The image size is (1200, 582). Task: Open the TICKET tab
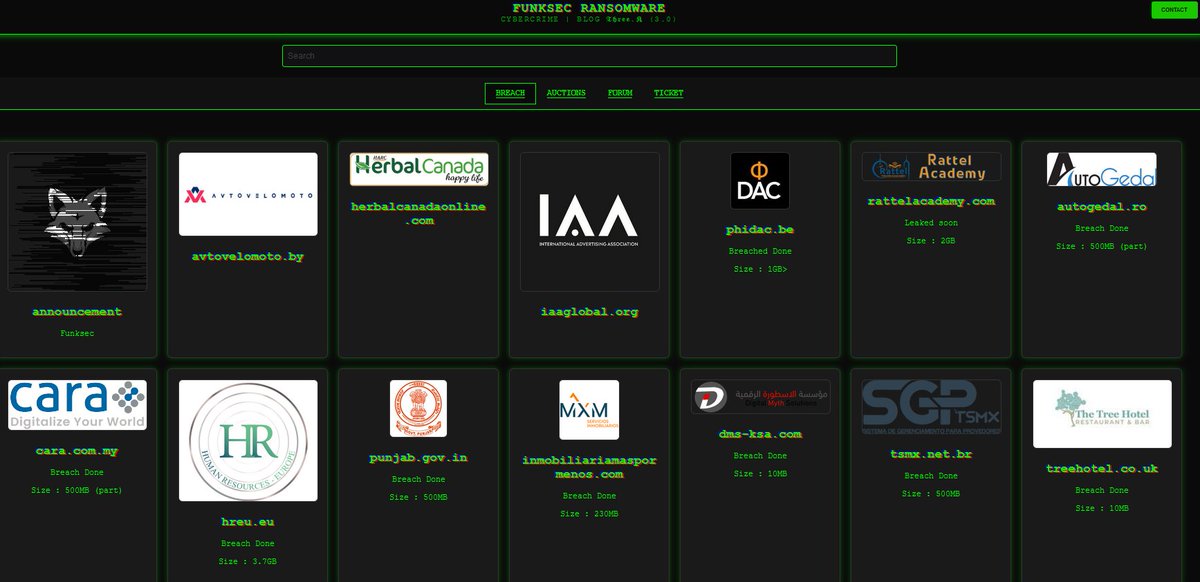tap(669, 93)
